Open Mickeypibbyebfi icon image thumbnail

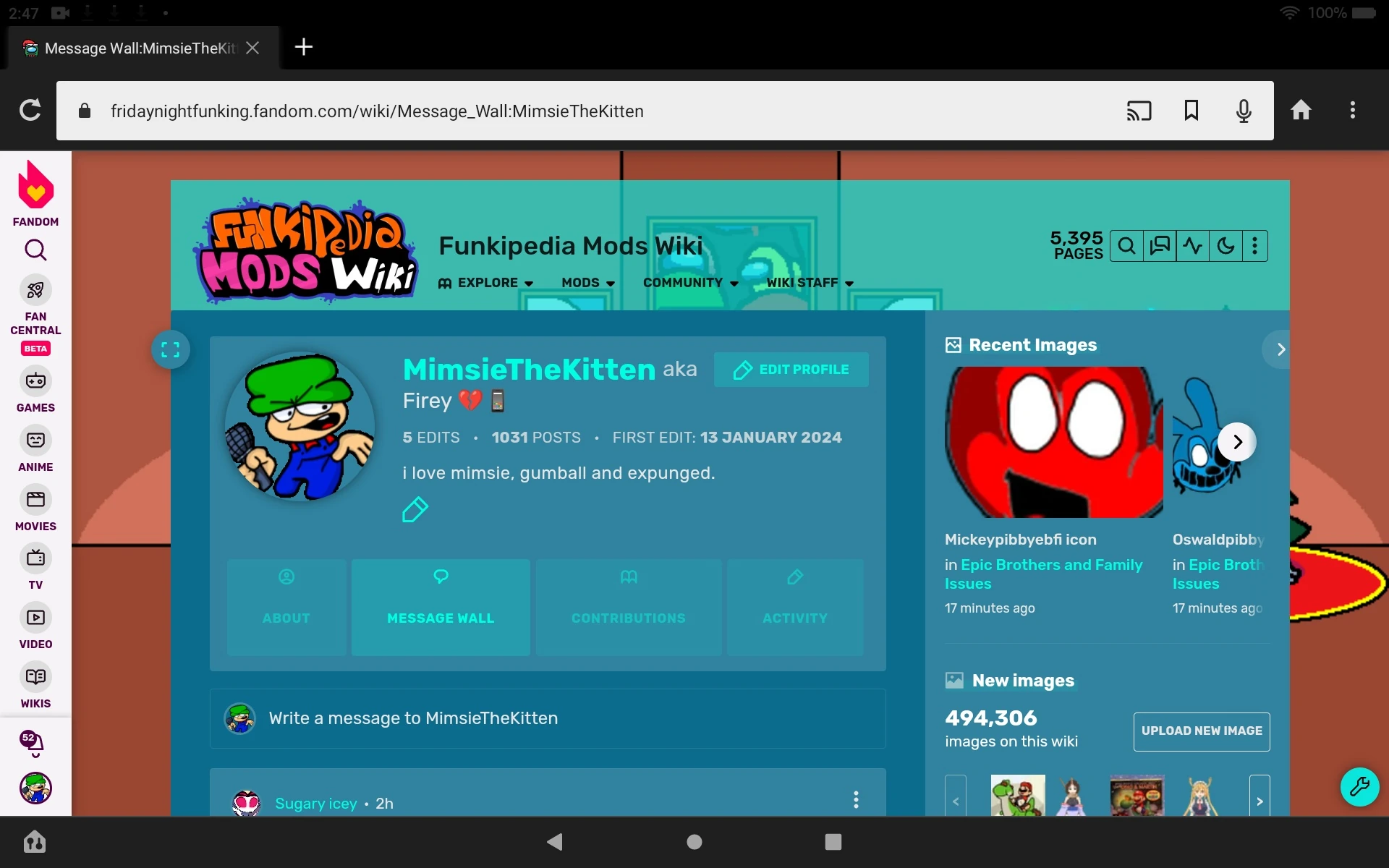coord(1053,442)
